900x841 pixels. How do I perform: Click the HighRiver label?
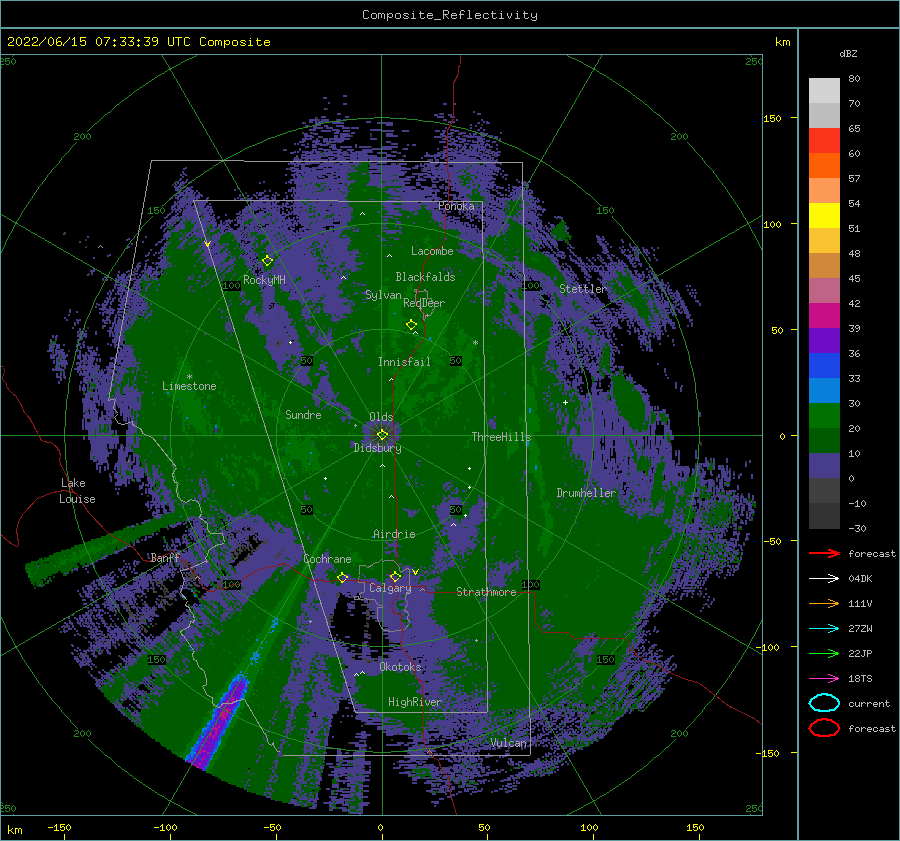[x=414, y=702]
